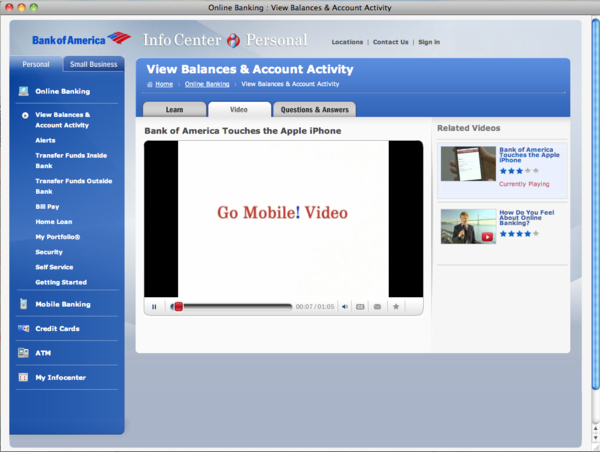Open the Credit Cards section icon

(x=23, y=328)
